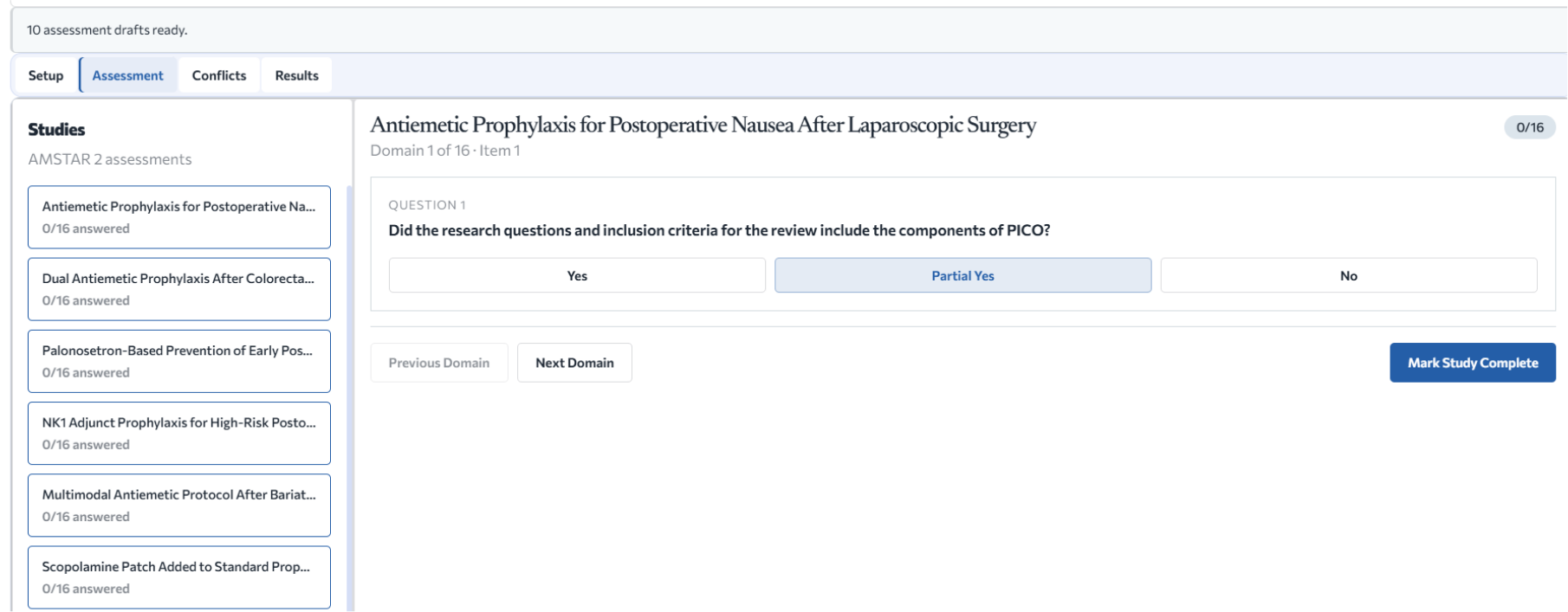
Task: Go to Next Domain
Action: point(574,363)
